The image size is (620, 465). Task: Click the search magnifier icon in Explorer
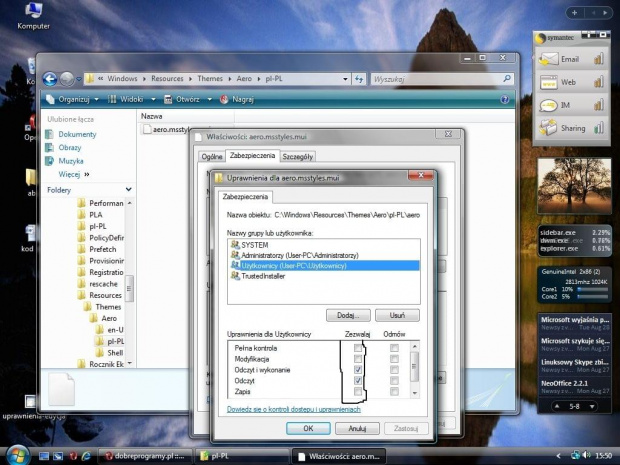click(507, 79)
